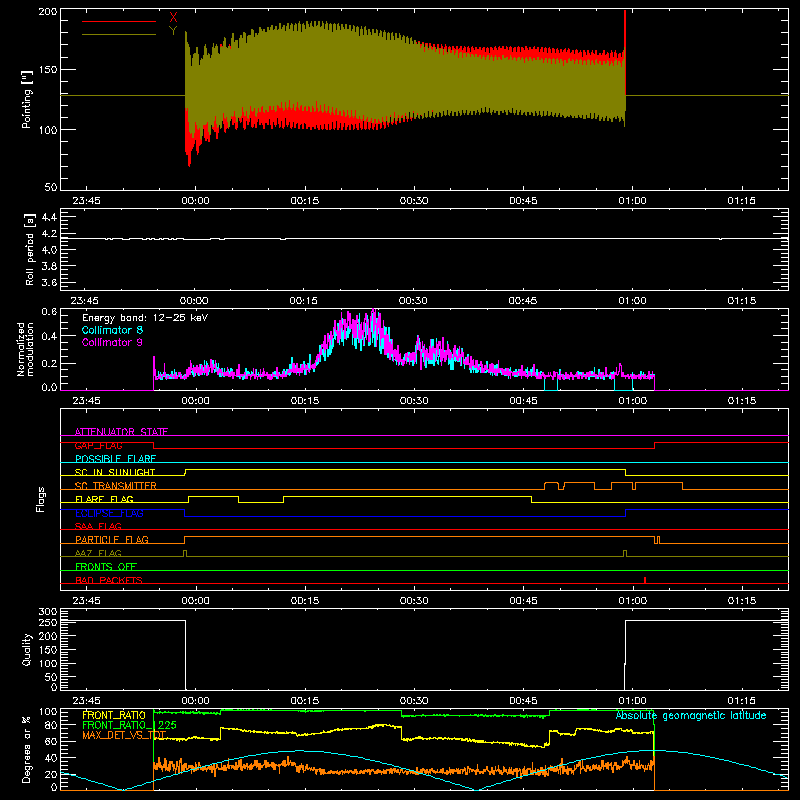Image resolution: width=800 pixels, height=800 pixels.
Task: Click the 0.2 tick on modulation axis
Action: [x=49, y=364]
